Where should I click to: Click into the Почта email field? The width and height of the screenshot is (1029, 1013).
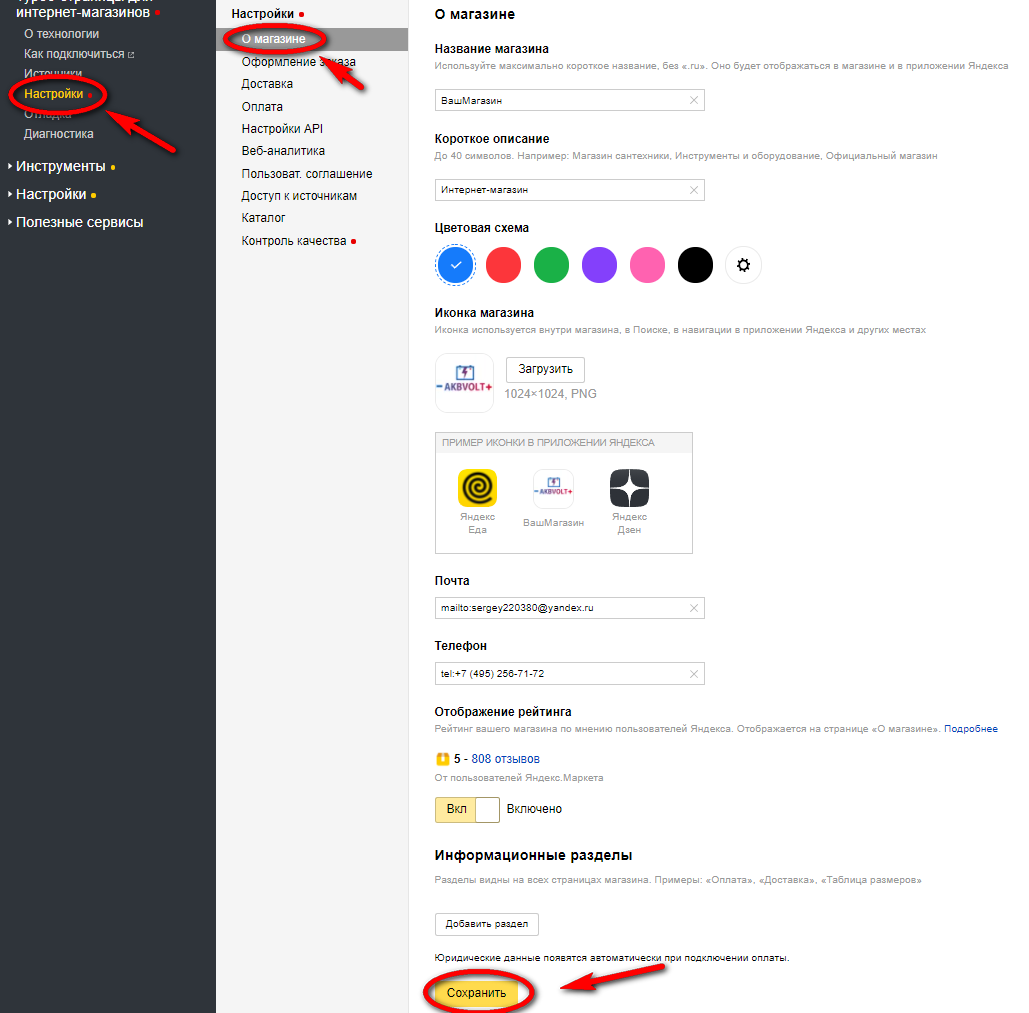click(569, 608)
